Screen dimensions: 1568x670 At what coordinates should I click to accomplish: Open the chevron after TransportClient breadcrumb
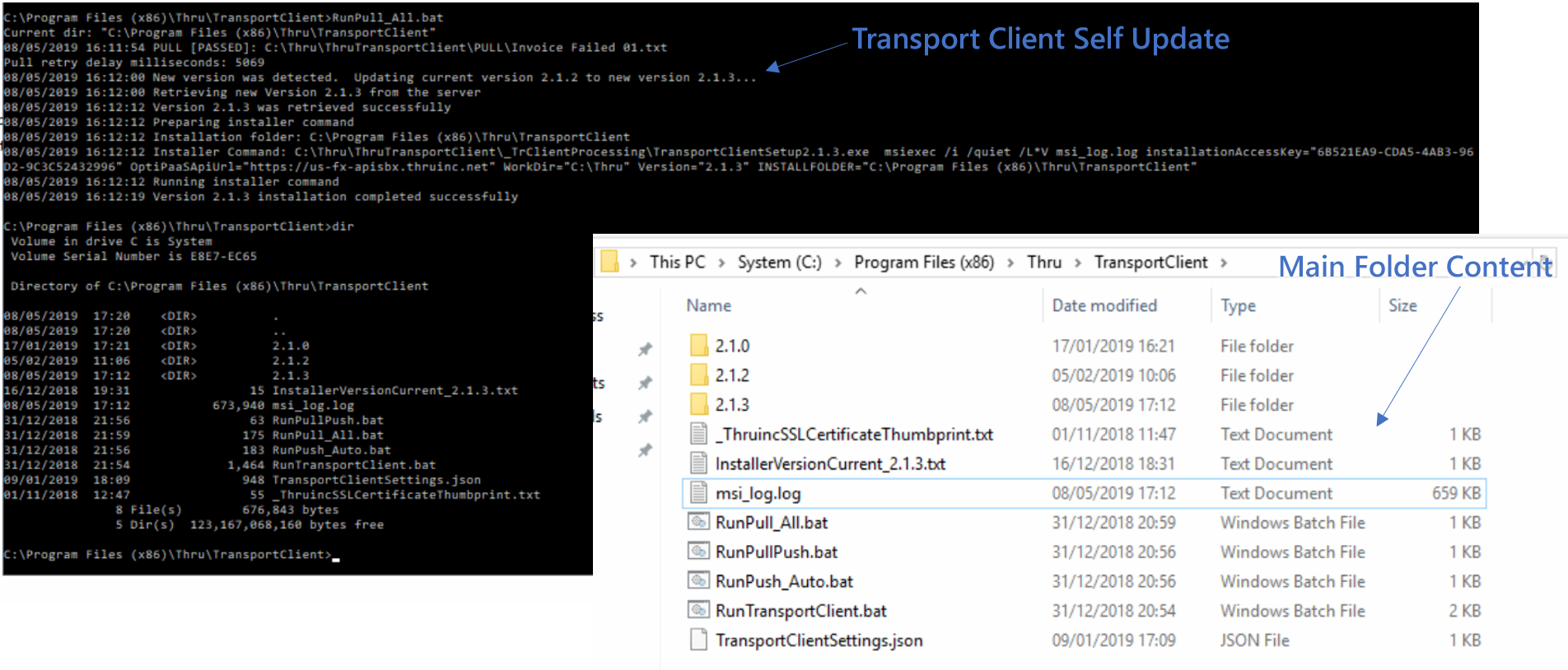1224,263
